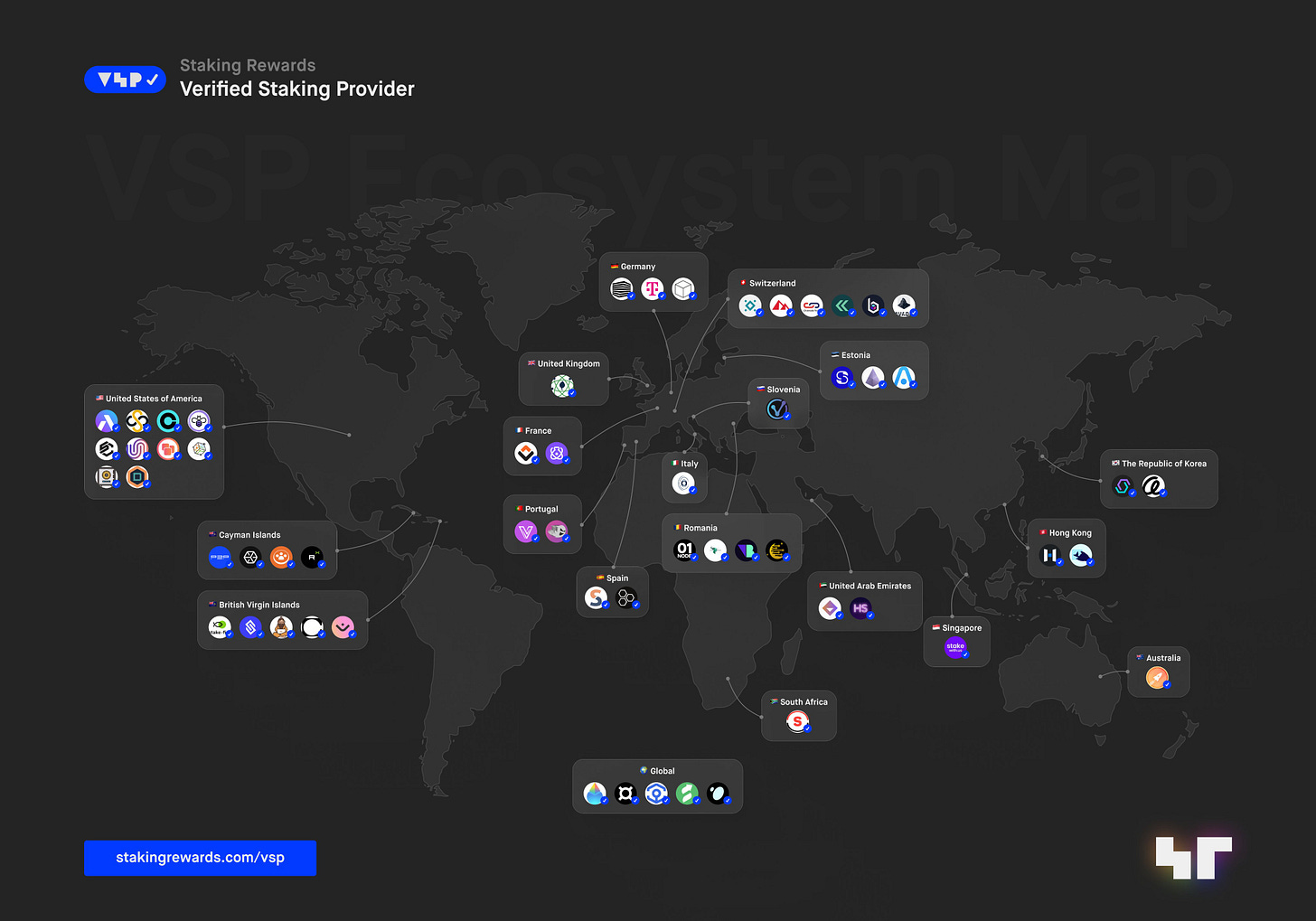Click the purple crystal logo under Estonia
Image resolution: width=1316 pixels, height=921 pixels.
(873, 377)
